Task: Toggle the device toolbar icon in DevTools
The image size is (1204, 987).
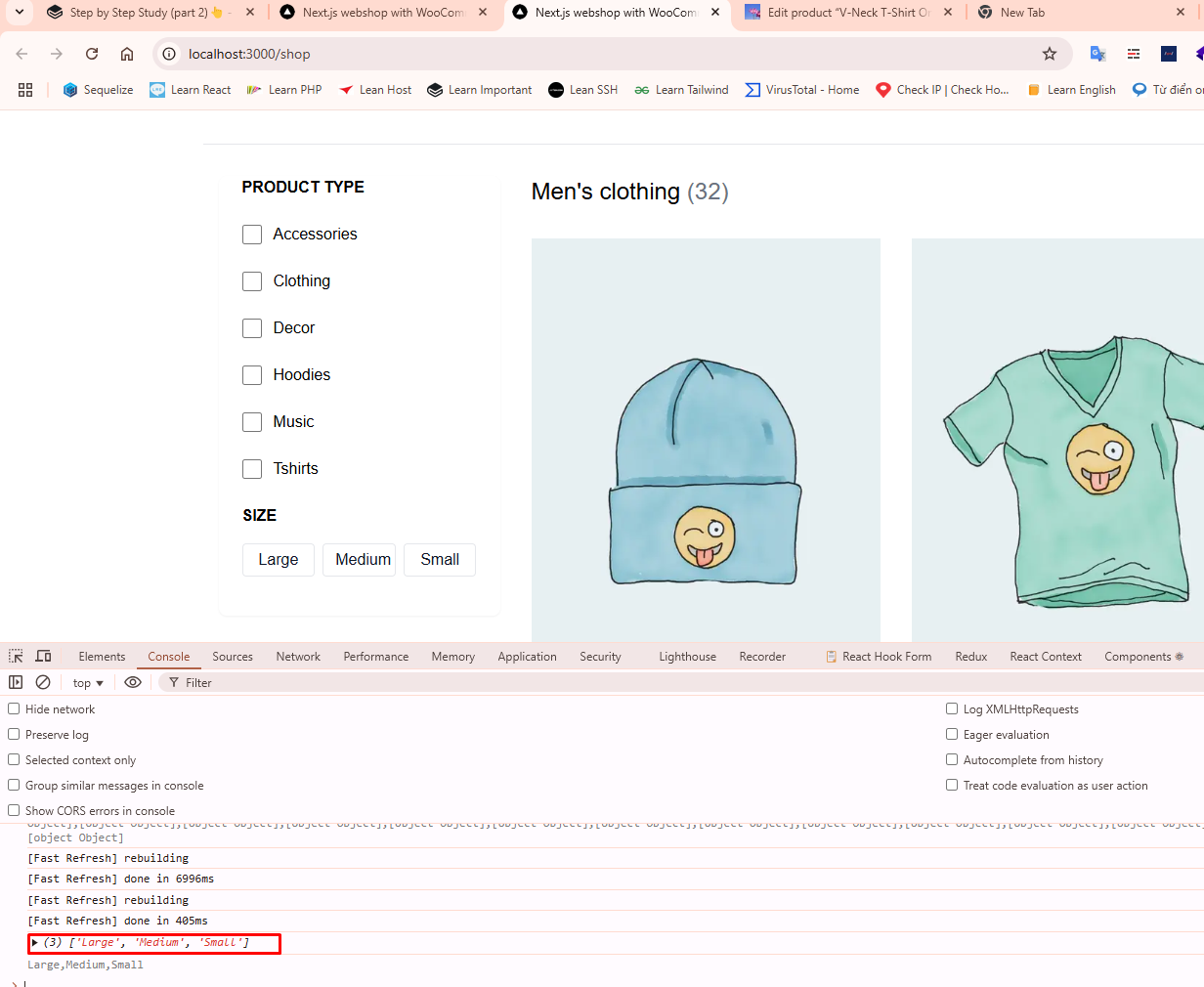Action: (43, 657)
